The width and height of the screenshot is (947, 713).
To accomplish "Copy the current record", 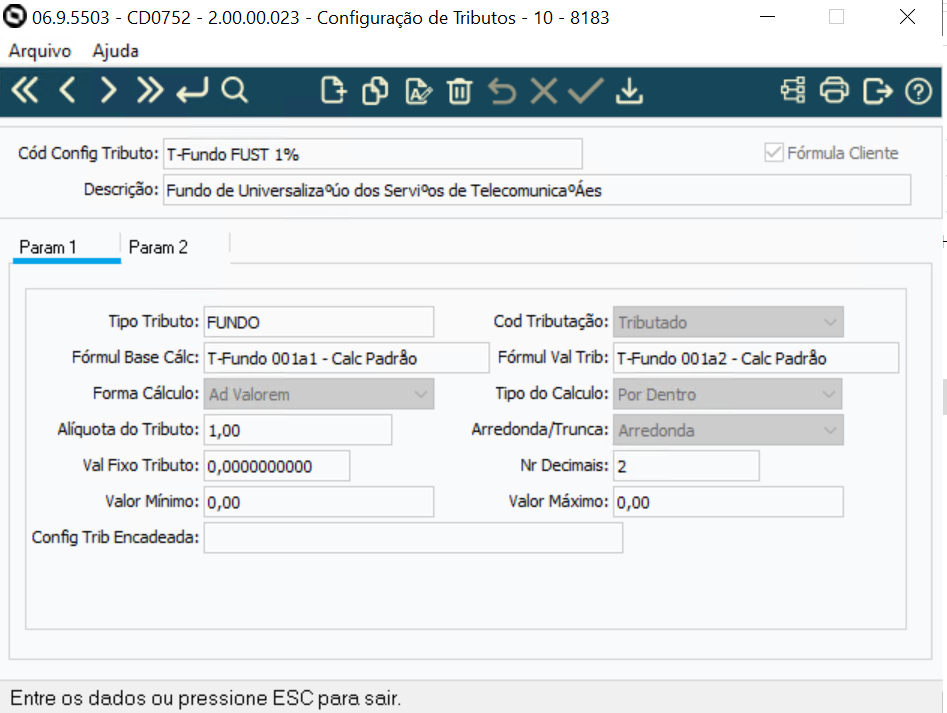I will pyautogui.click(x=375, y=91).
